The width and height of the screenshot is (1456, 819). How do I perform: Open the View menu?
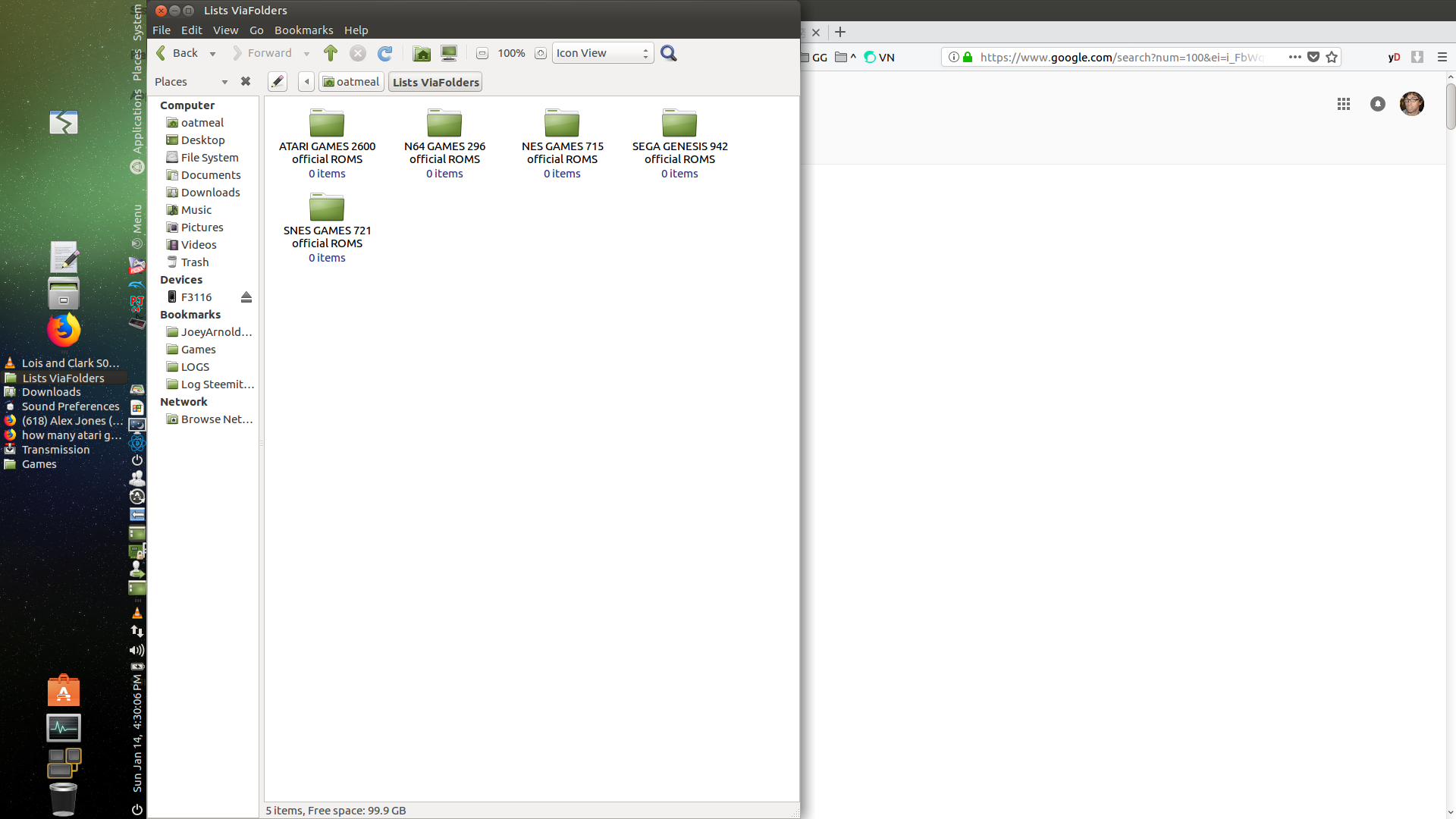(x=226, y=30)
